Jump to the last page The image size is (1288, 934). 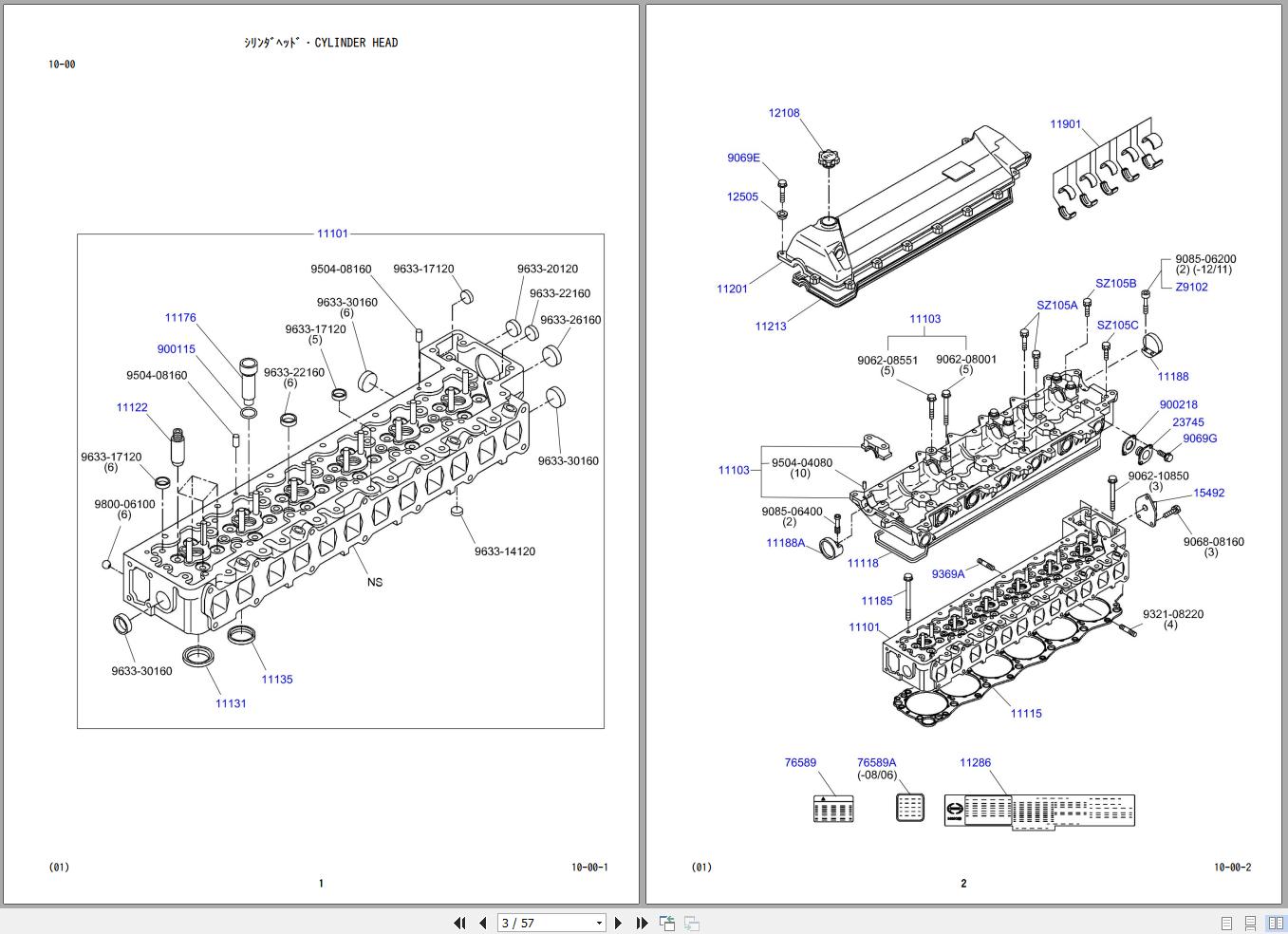tap(642, 923)
